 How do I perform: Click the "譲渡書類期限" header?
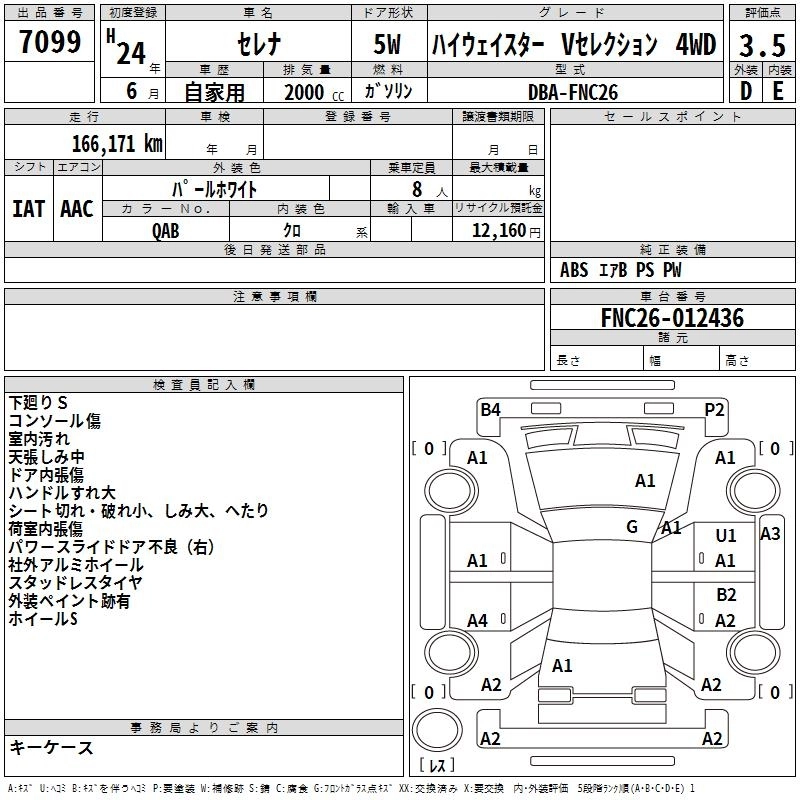tap(498, 117)
